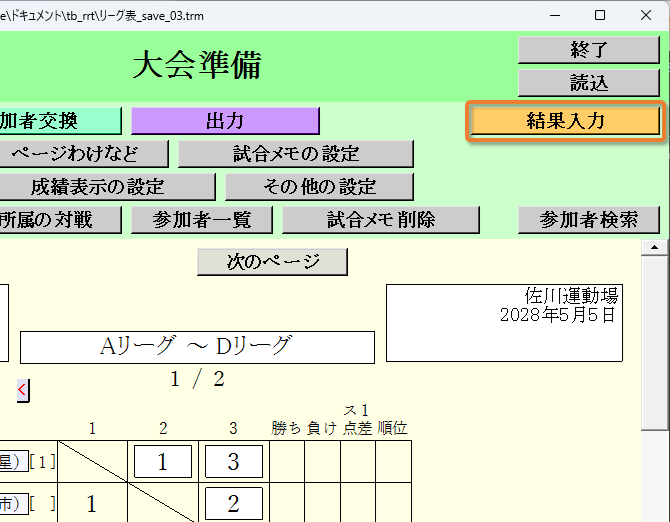Open 成績表示の設定
Screen dimensions: 670x522
[107, 187]
